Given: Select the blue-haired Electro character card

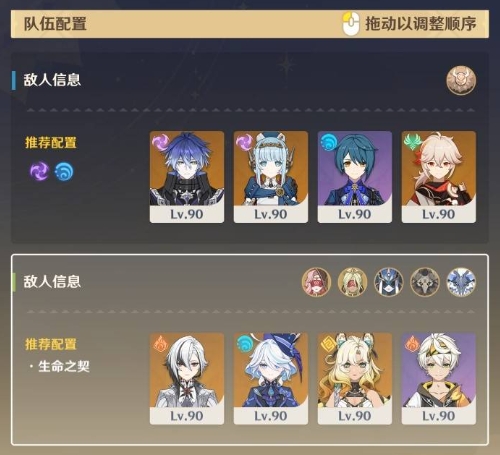Looking at the screenshot, I should pos(187,177).
